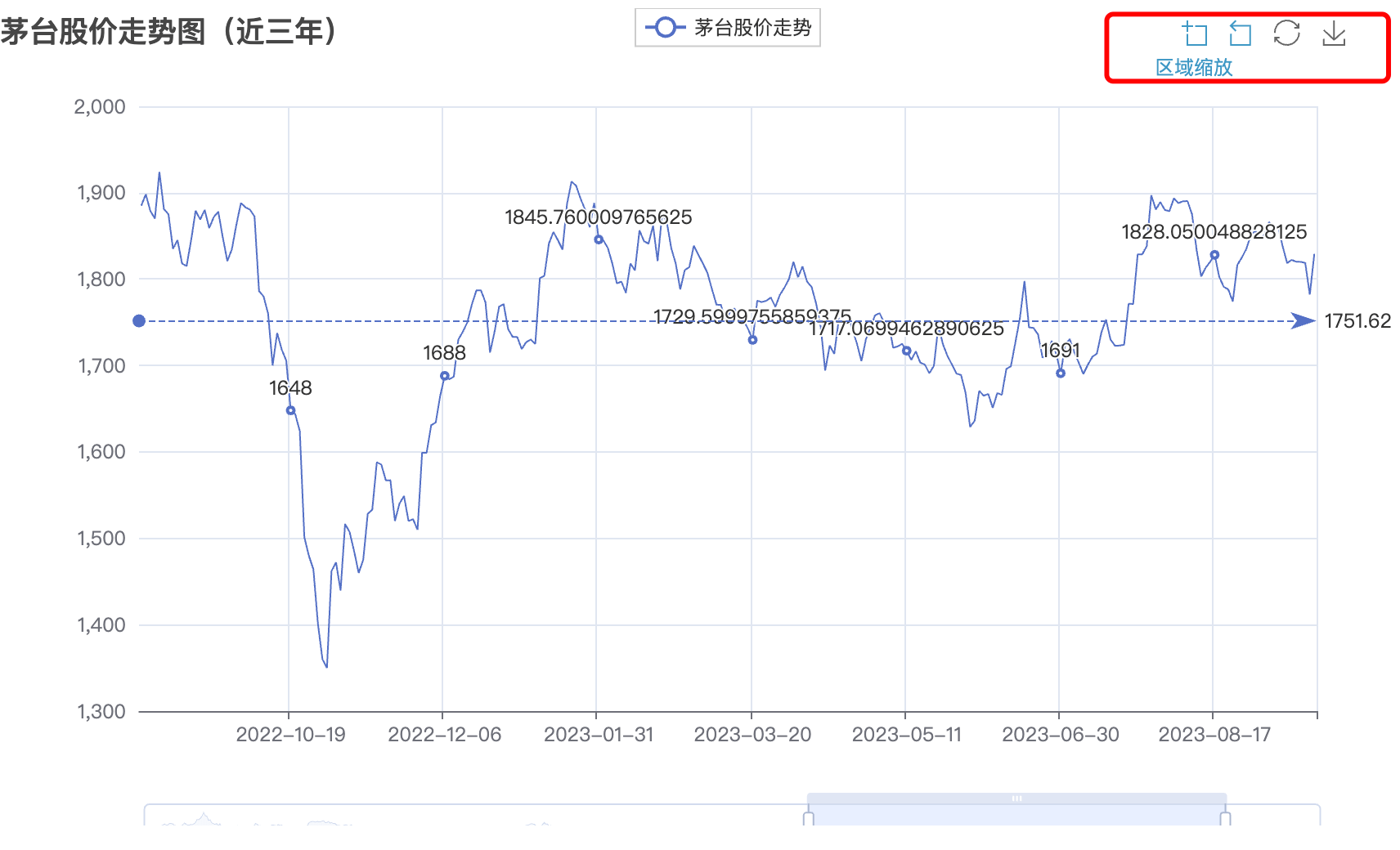1400x850 pixels.
Task: Click the left handle of the zoom slider
Action: point(809,818)
